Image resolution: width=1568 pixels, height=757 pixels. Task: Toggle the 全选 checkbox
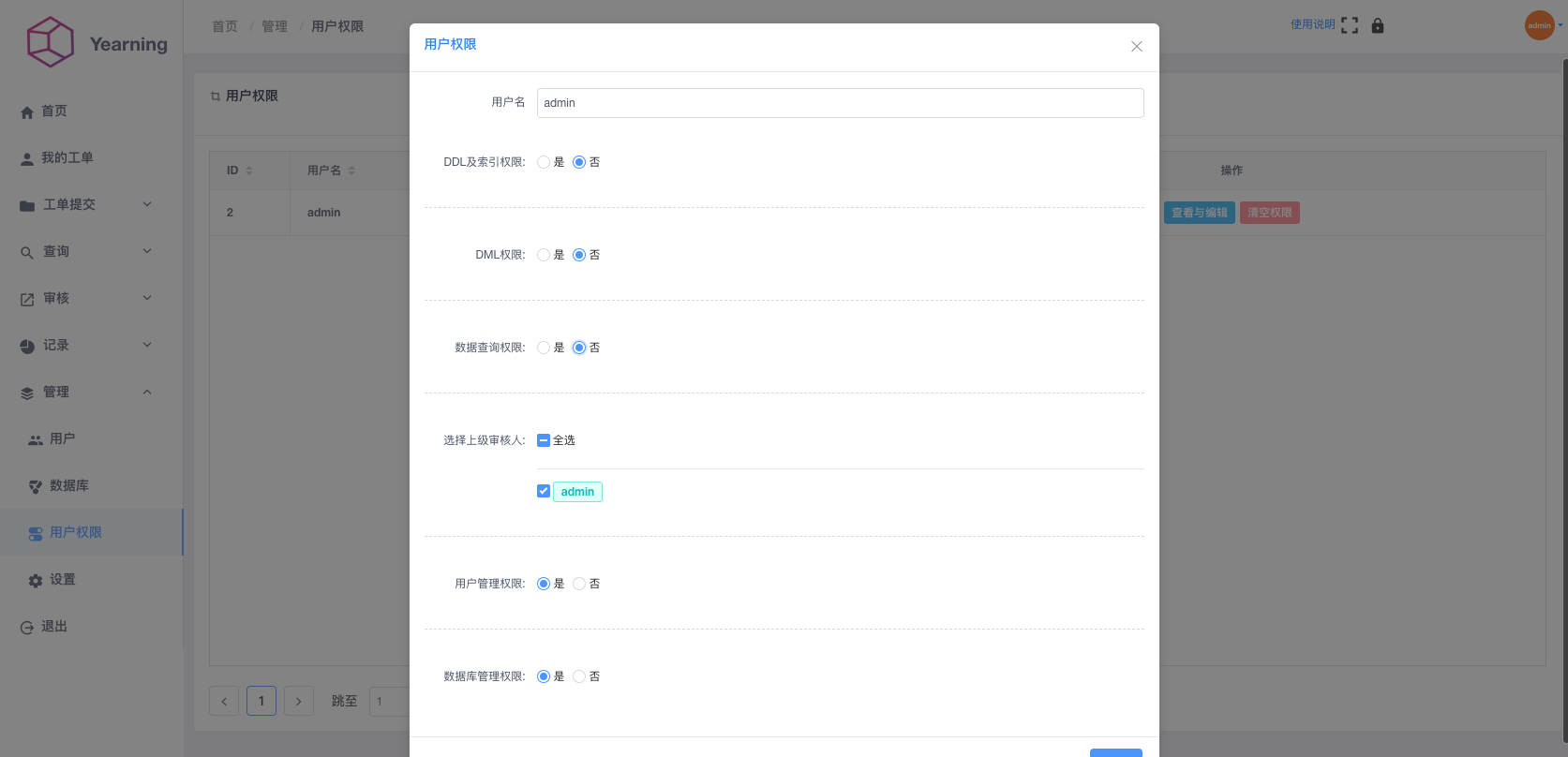(x=544, y=440)
